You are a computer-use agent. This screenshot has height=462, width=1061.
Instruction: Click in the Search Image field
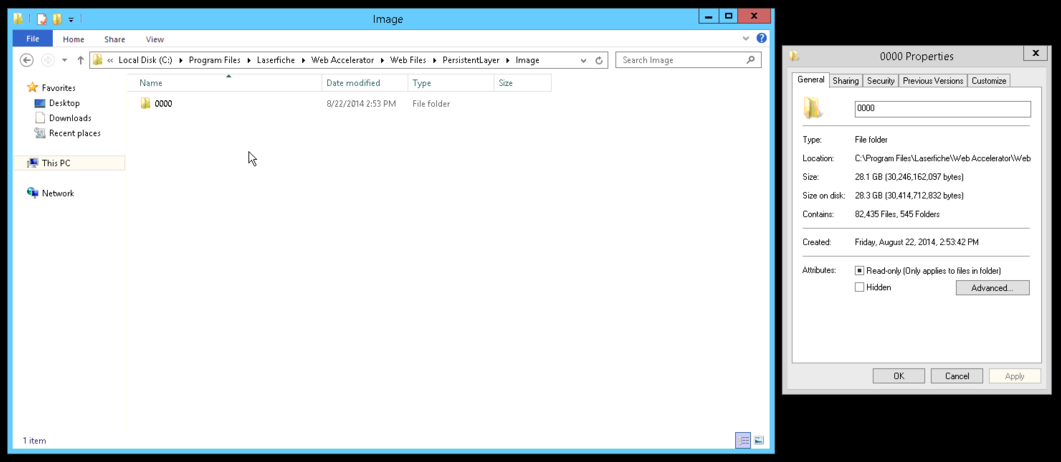[688, 60]
